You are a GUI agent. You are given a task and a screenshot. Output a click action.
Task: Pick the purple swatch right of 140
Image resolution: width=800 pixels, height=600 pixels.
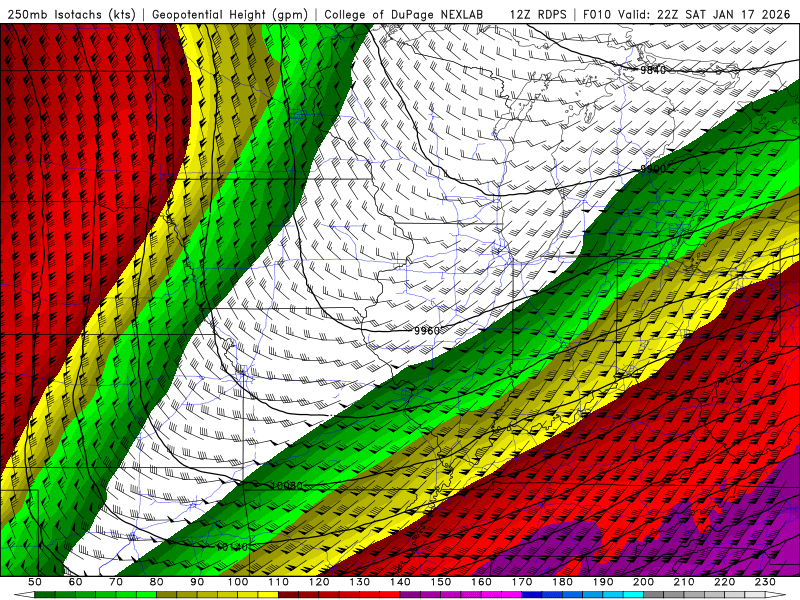(410, 595)
